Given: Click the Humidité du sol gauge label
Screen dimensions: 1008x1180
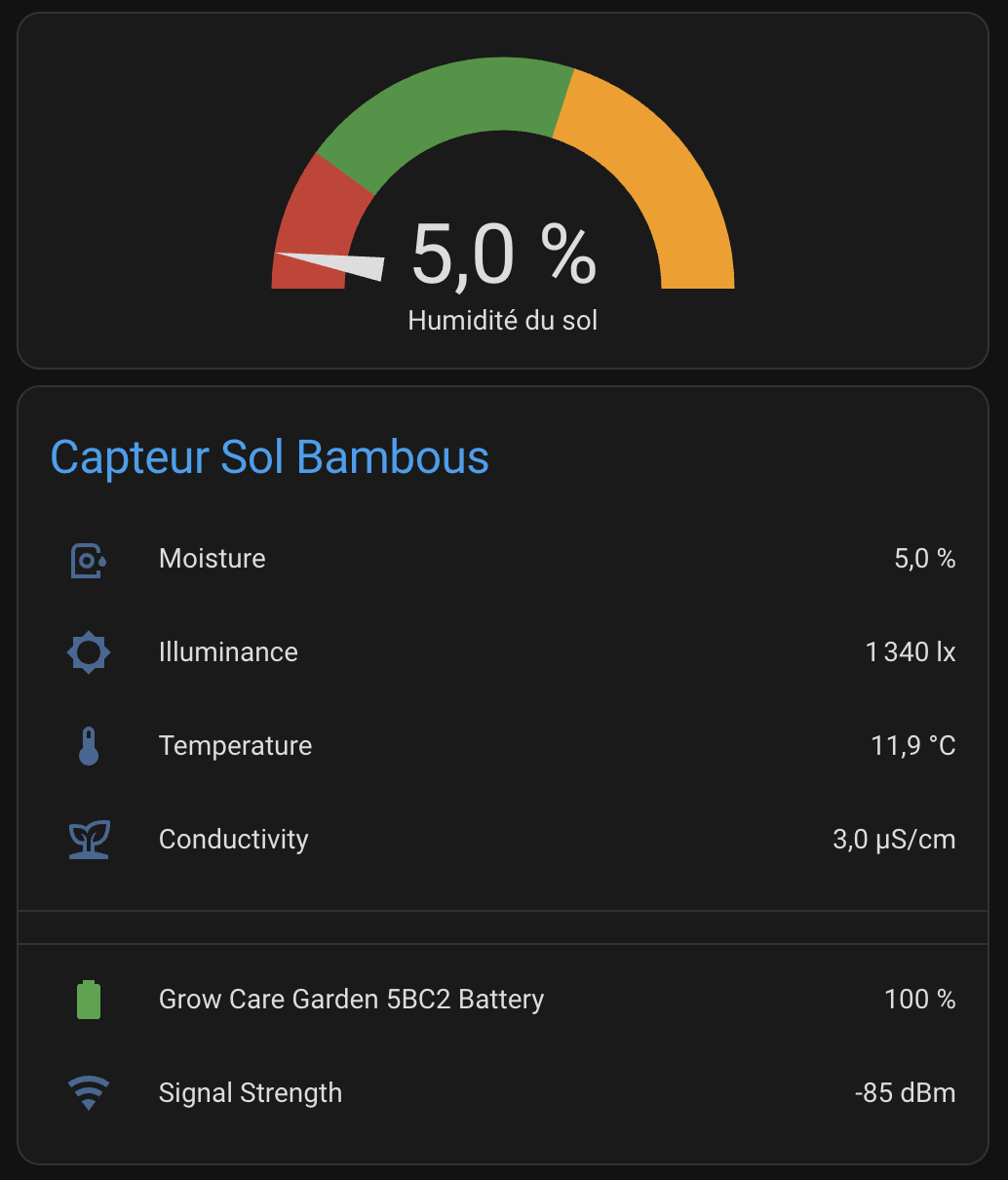Looking at the screenshot, I should pos(502,321).
